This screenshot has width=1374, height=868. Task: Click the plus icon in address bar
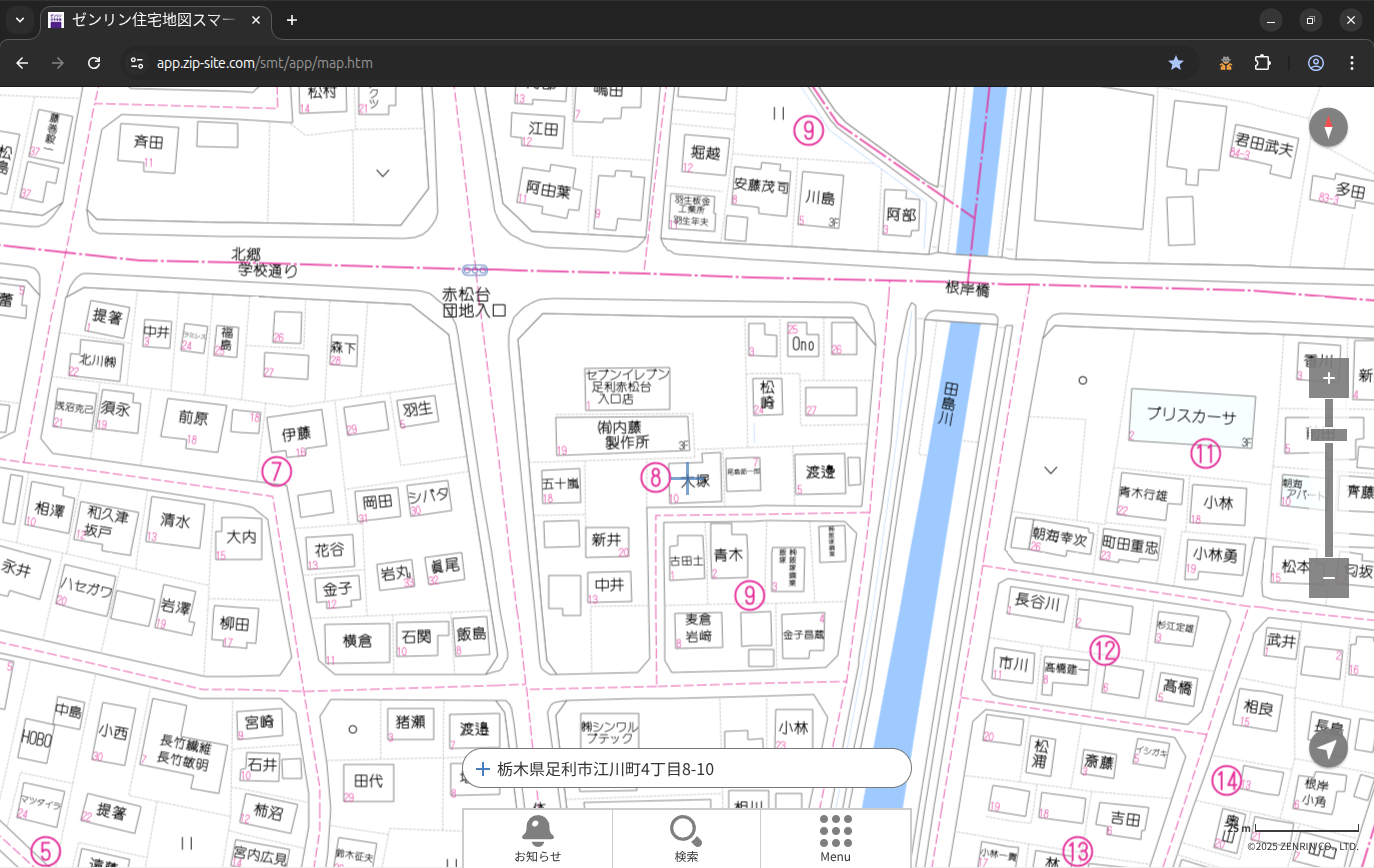483,769
